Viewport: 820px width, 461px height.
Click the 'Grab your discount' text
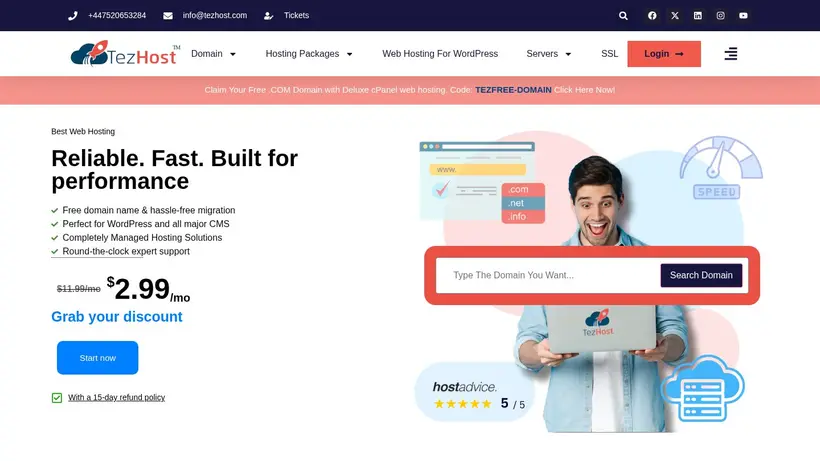pos(117,317)
